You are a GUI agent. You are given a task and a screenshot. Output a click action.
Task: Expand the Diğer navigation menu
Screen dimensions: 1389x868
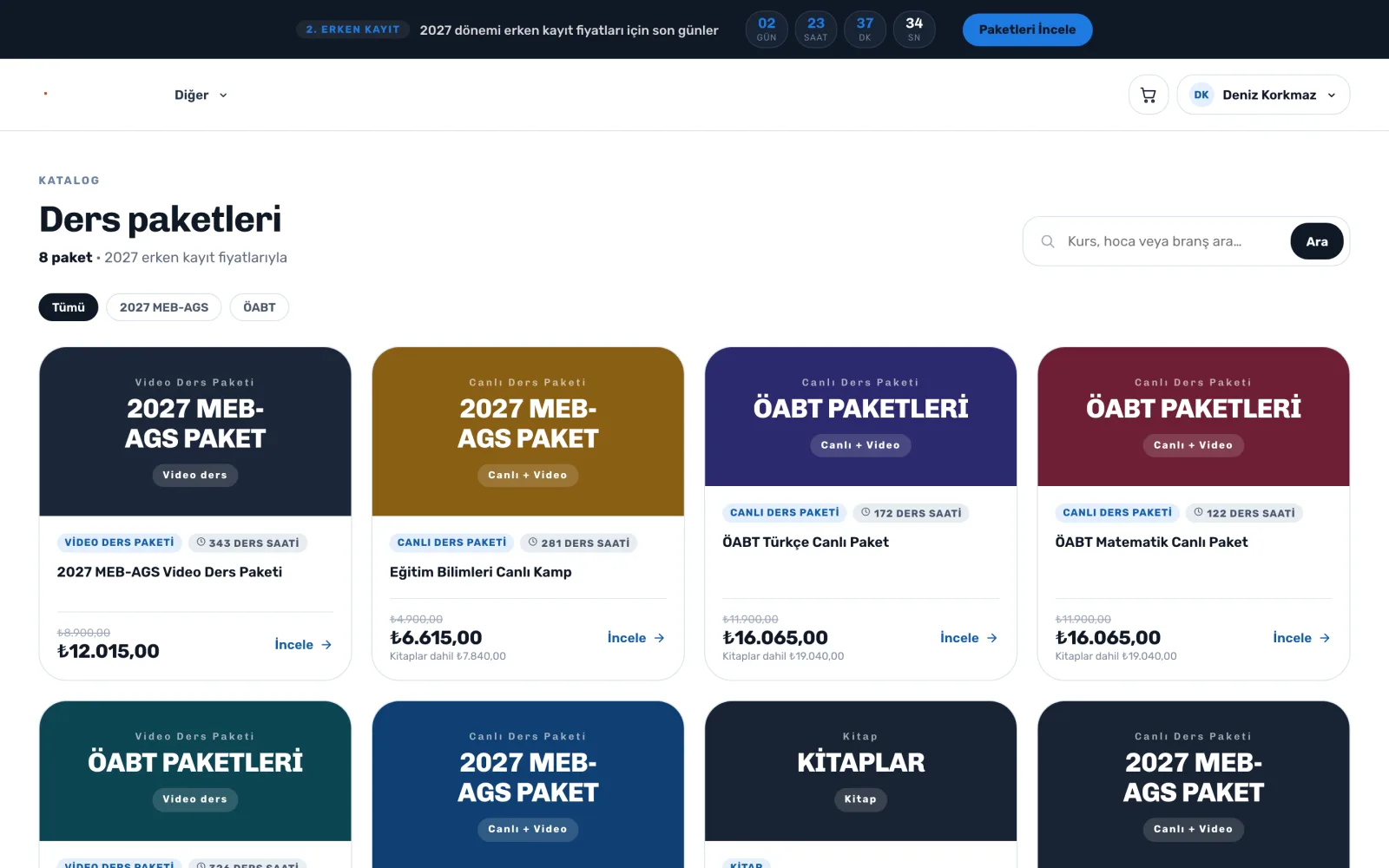click(x=201, y=95)
